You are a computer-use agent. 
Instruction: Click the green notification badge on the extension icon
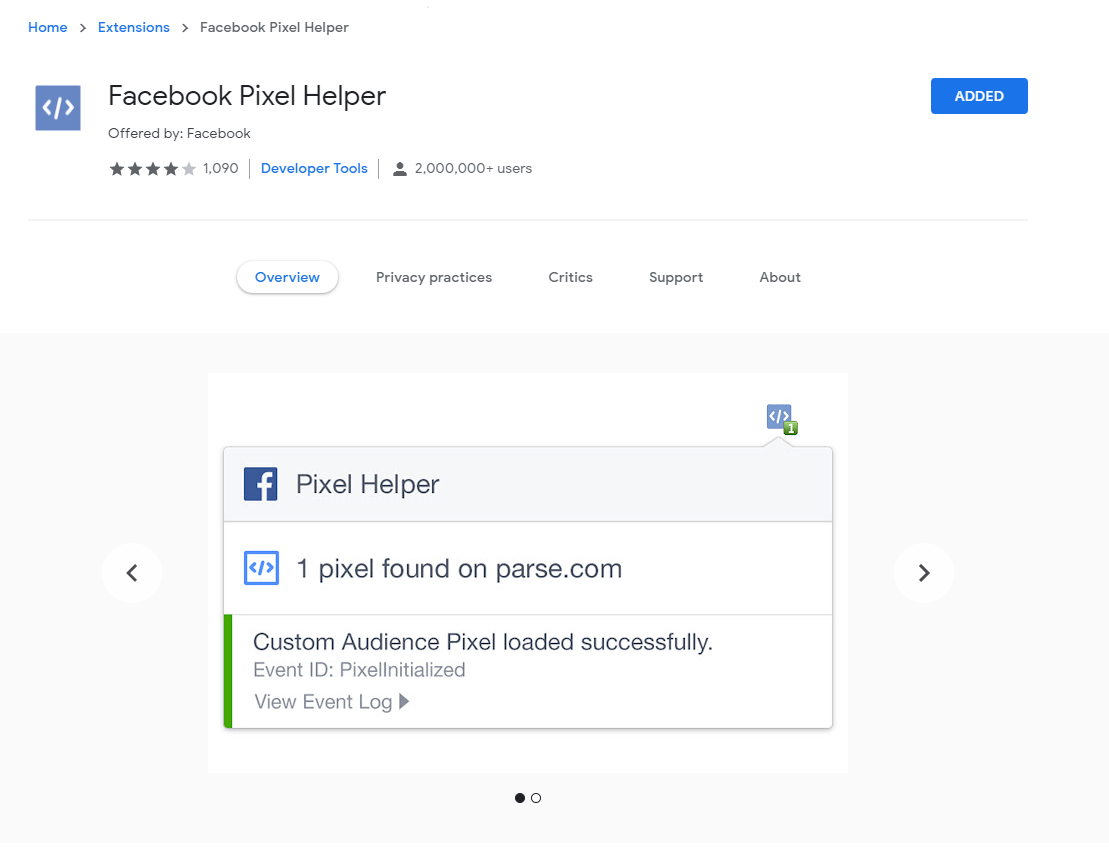tap(789, 426)
